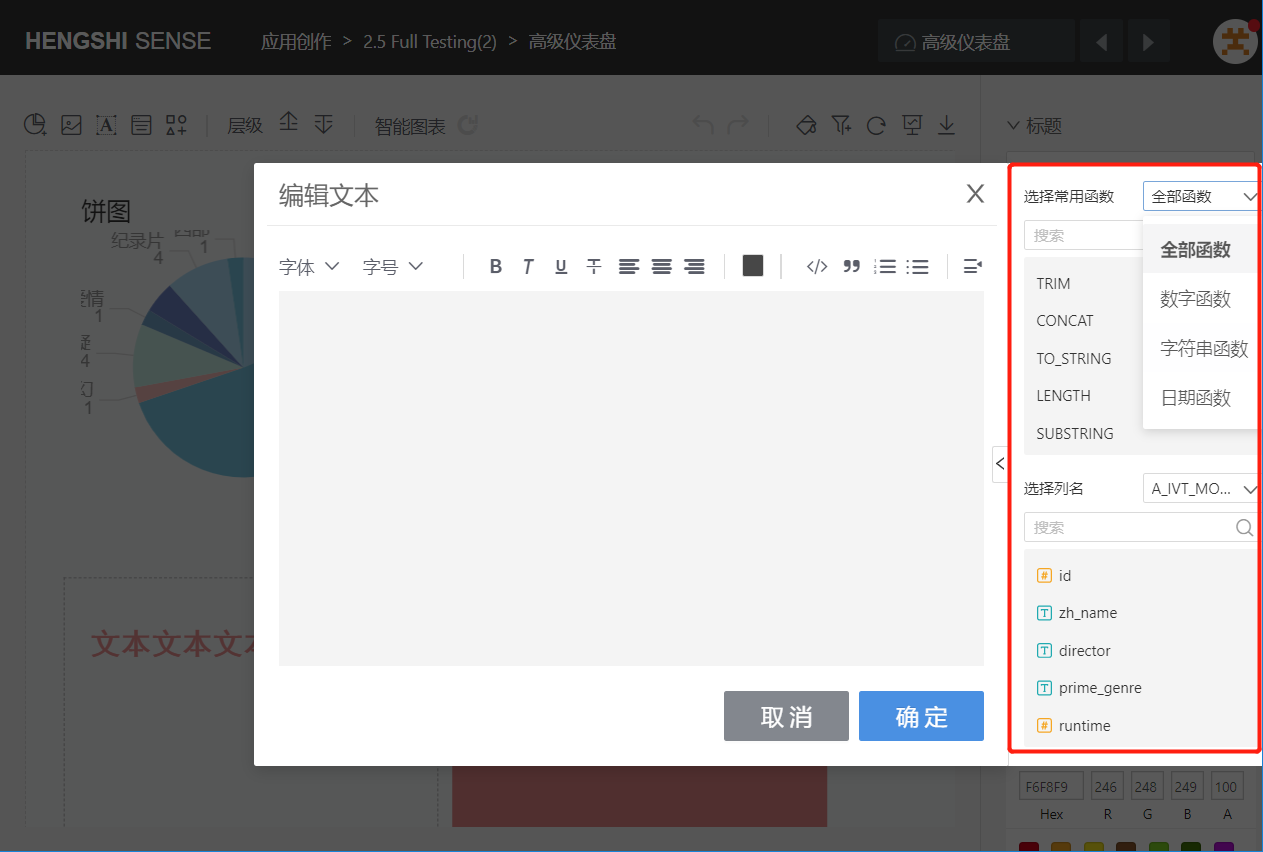Toggle bold formatting in text editor
This screenshot has width=1263, height=852.
coord(495,267)
